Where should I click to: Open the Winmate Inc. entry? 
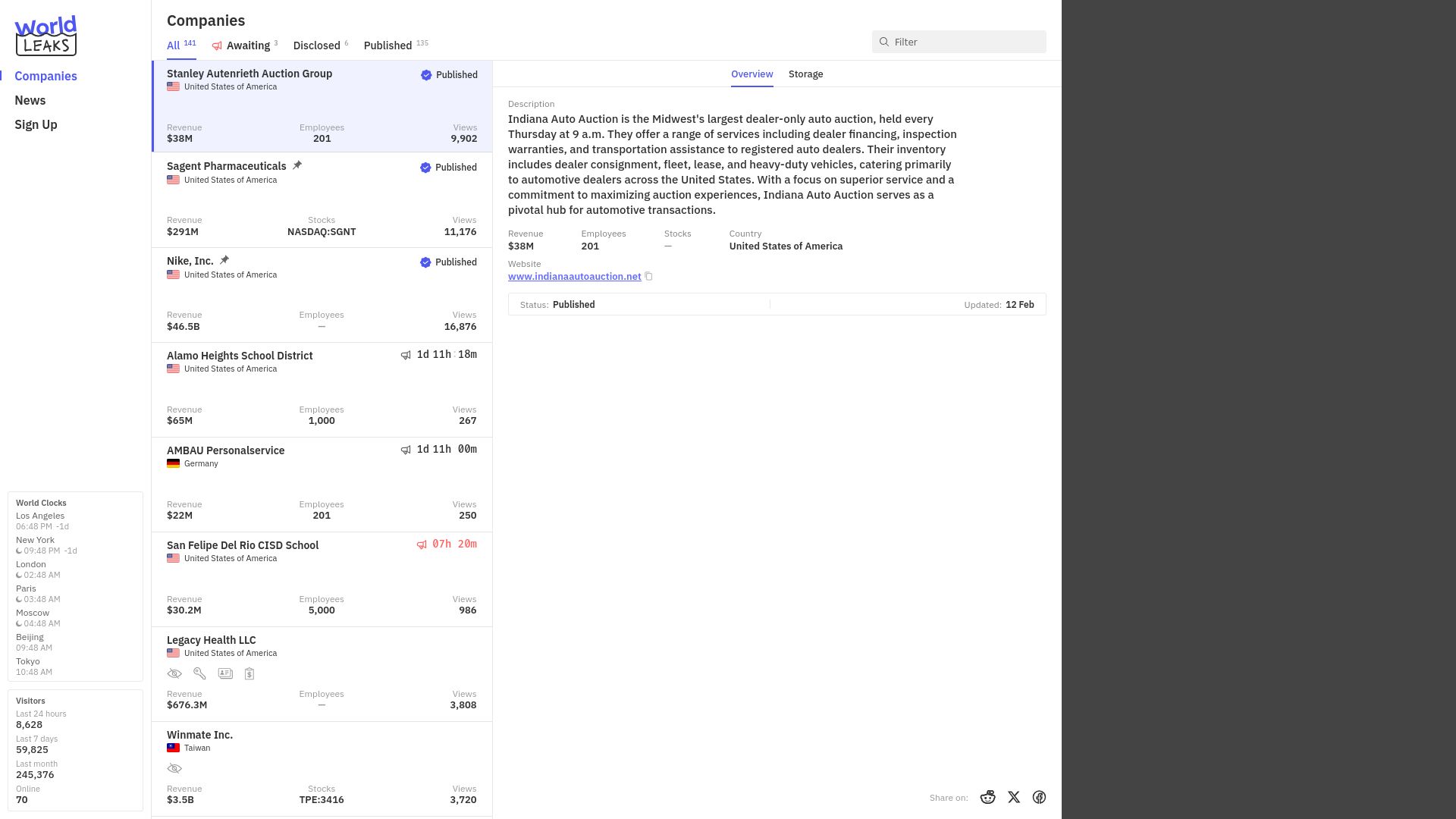pos(322,769)
